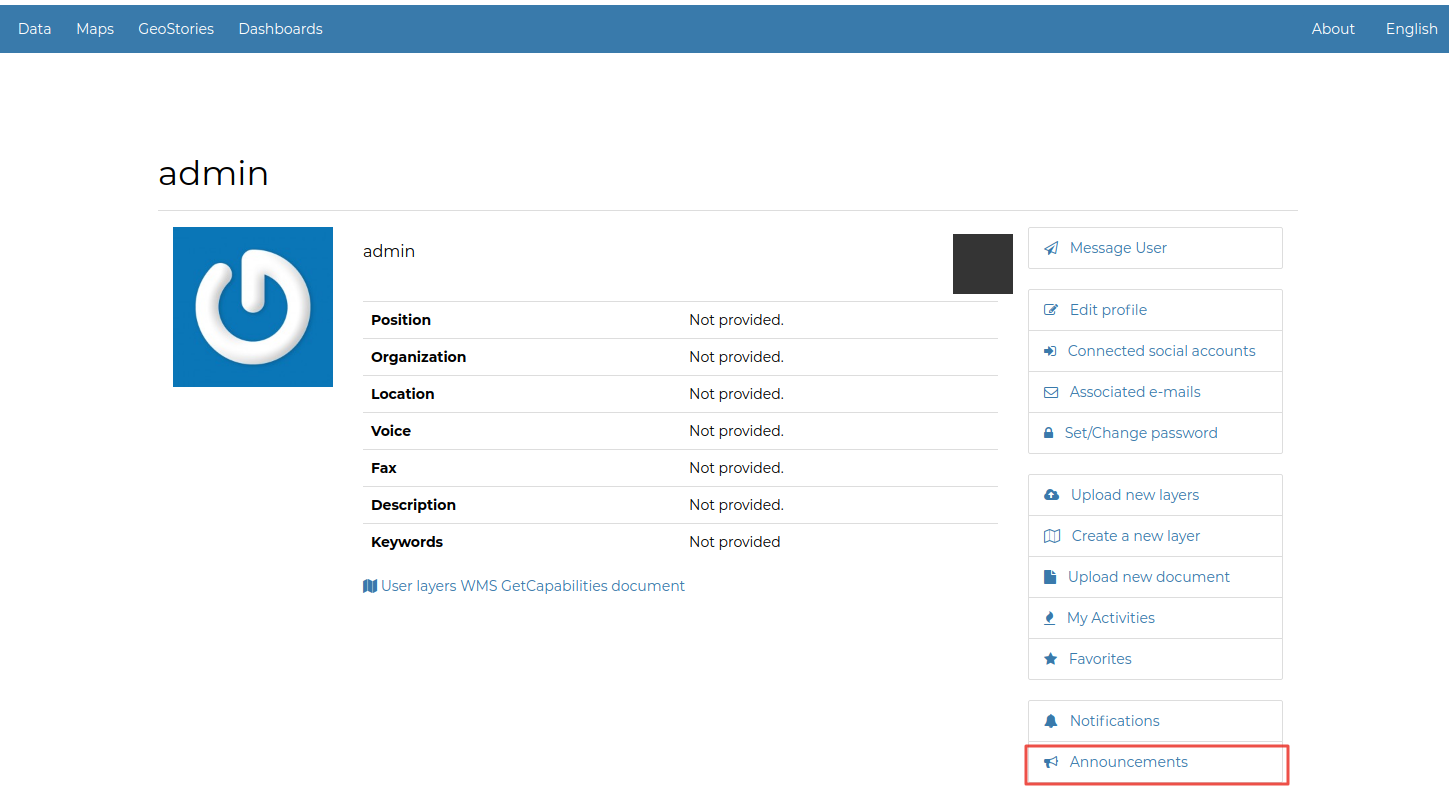Image resolution: width=1449 pixels, height=798 pixels.
Task: Click the sign-in icon for Connected social accounts
Action: (x=1050, y=351)
